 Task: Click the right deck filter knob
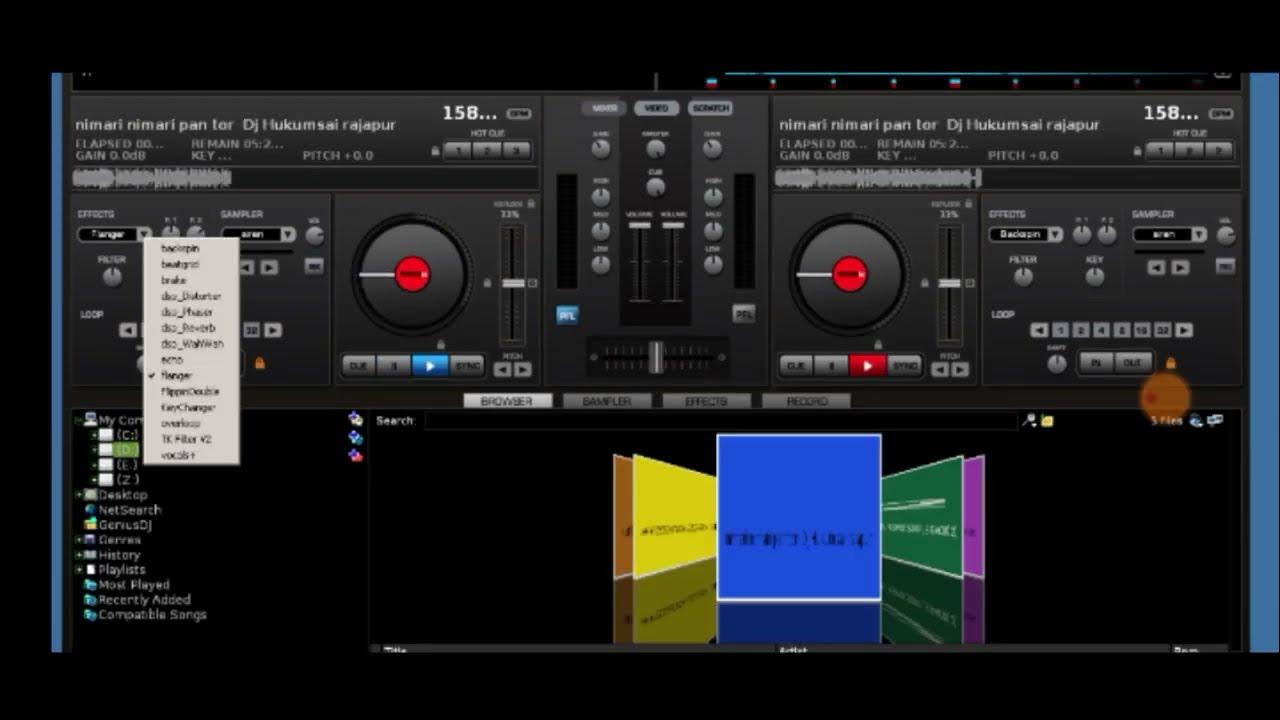point(1023,277)
